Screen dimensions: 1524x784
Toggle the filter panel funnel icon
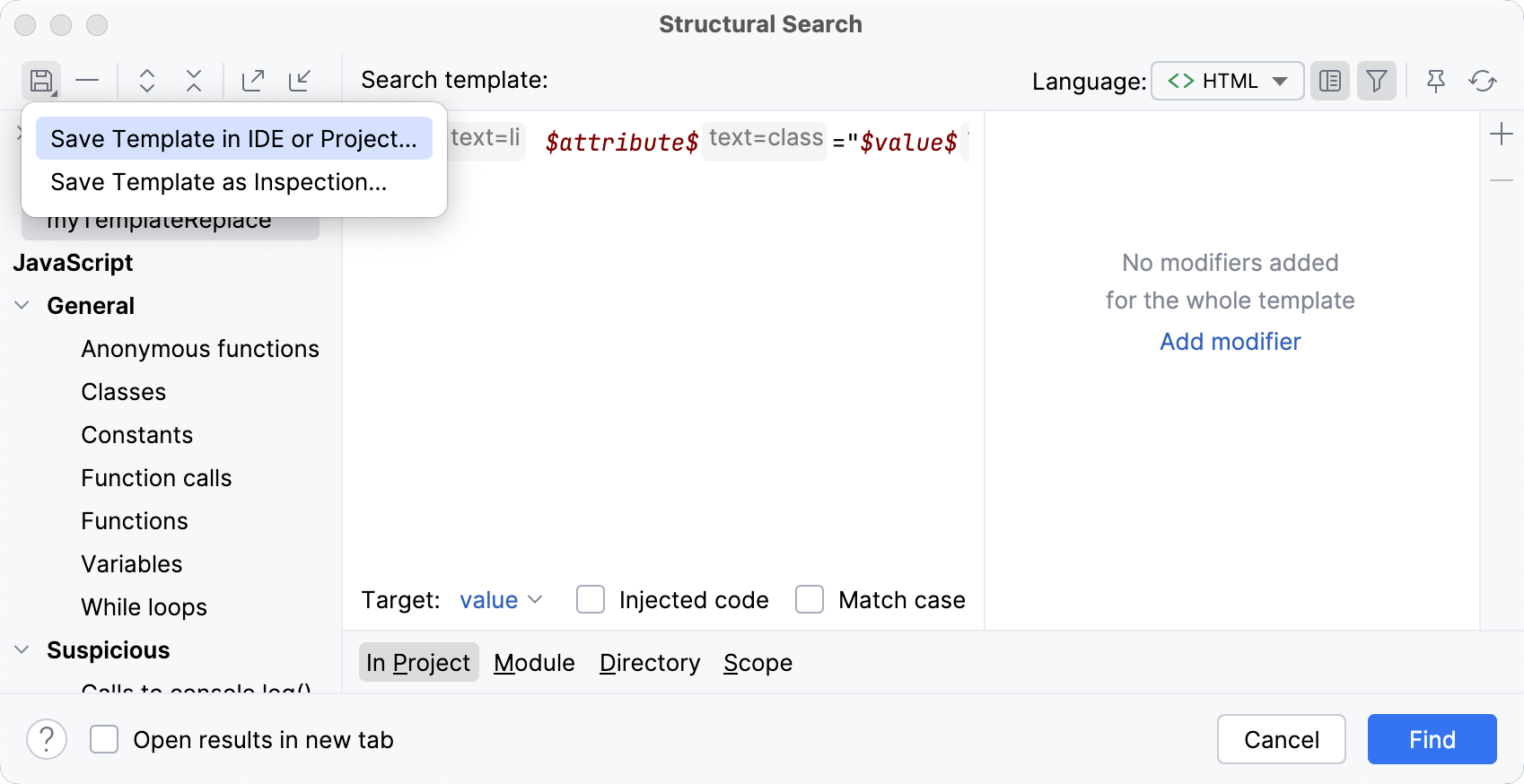click(1377, 82)
